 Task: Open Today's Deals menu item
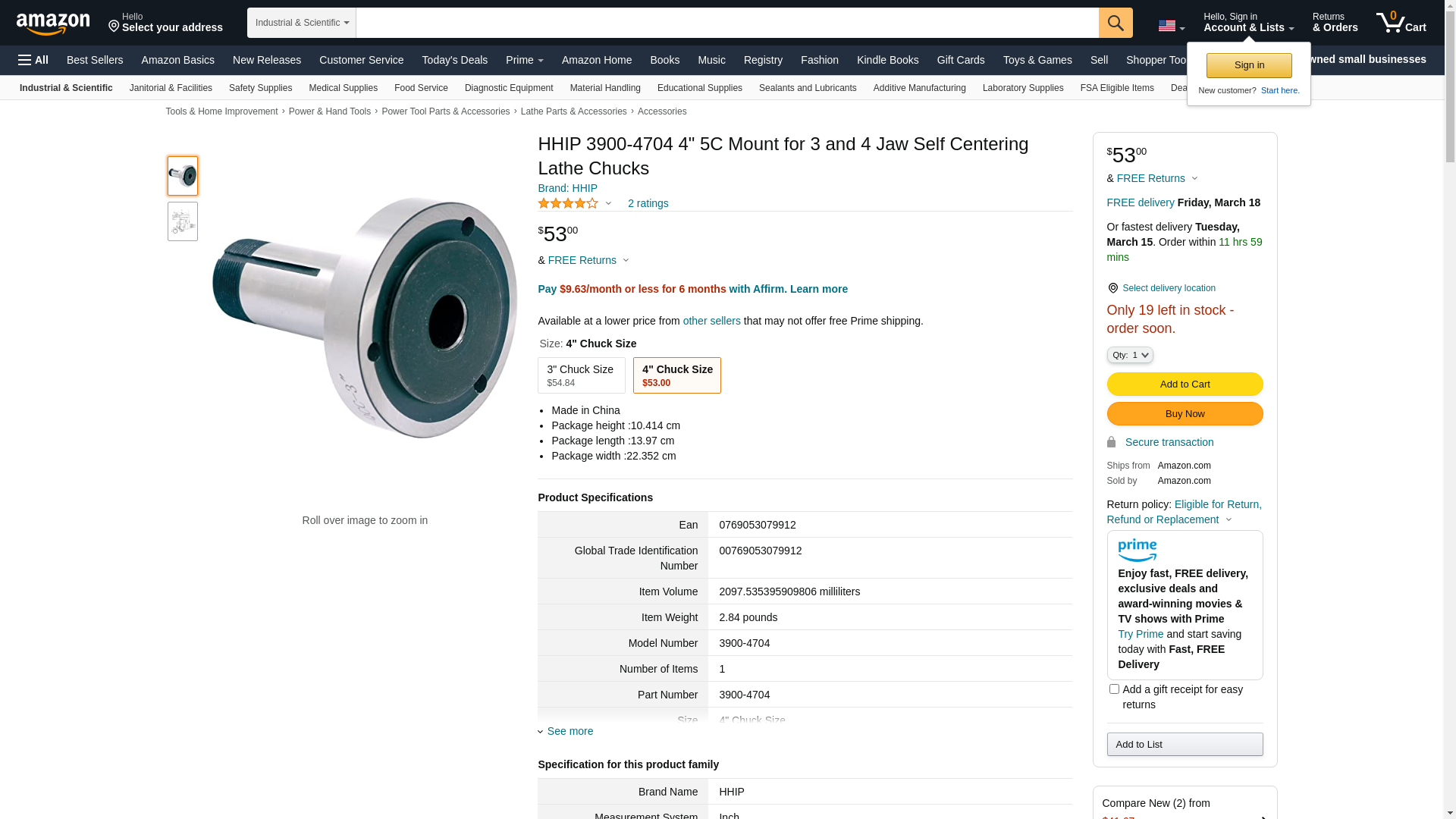click(454, 60)
